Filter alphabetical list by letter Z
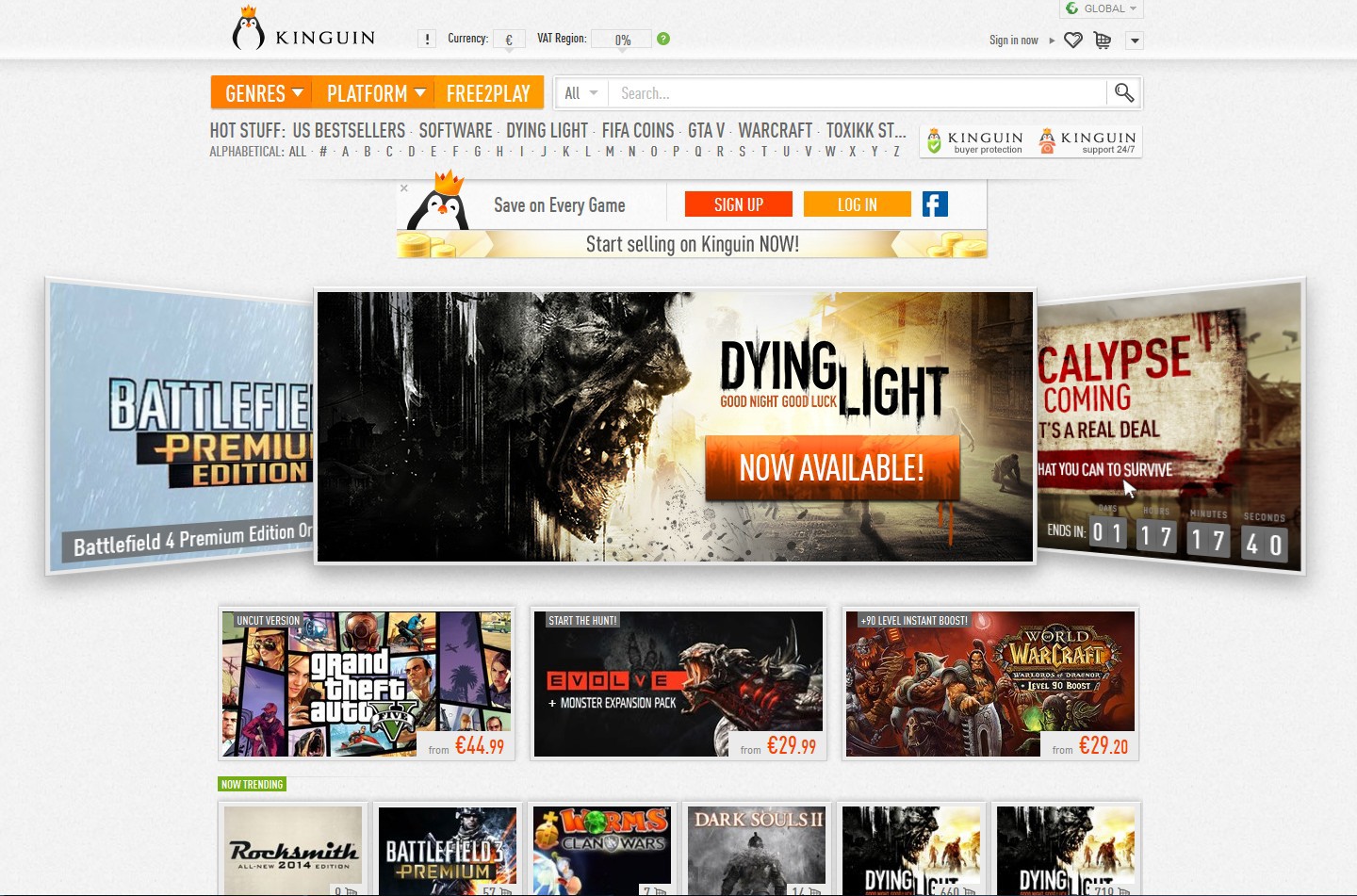 [896, 152]
